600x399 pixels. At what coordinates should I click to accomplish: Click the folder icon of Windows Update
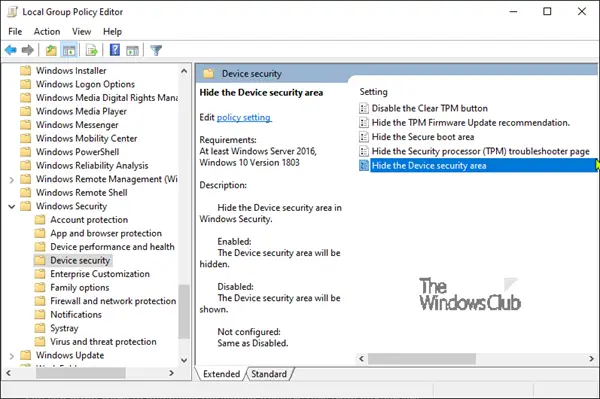click(25, 355)
